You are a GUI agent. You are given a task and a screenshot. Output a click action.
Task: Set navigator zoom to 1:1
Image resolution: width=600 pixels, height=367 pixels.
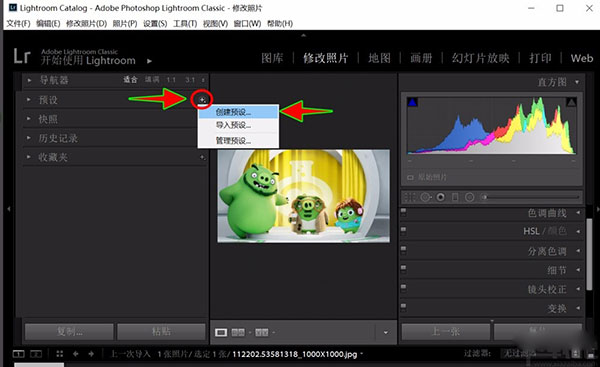(171, 80)
